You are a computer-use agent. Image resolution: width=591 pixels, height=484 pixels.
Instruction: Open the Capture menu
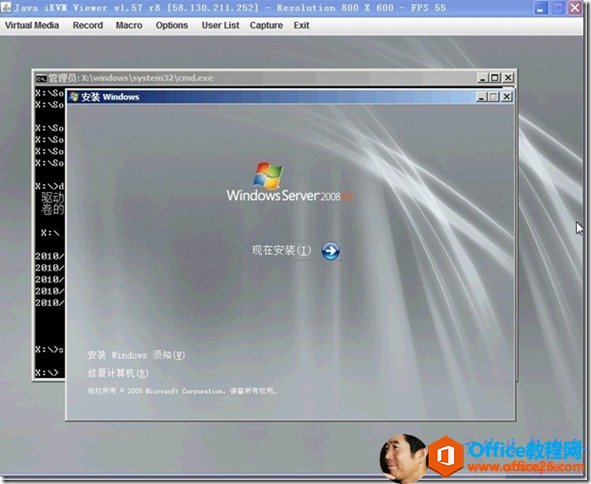pyautogui.click(x=266, y=25)
